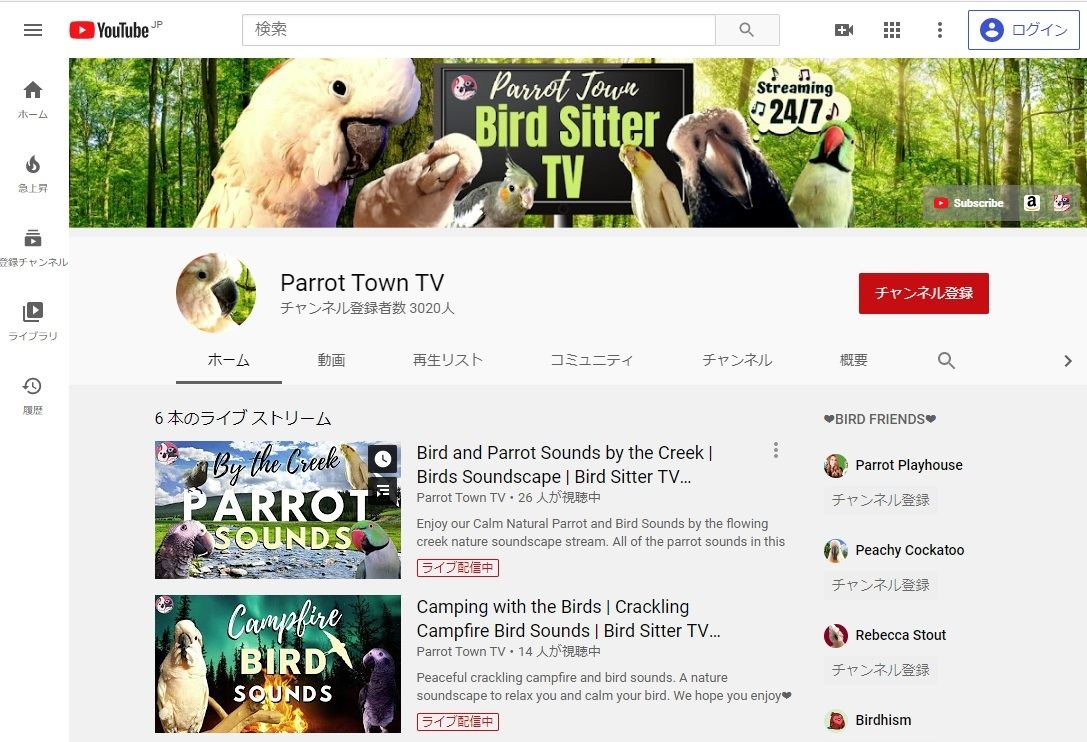This screenshot has width=1087, height=742.
Task: Subscribe to Rebecca Stout with チャンネル登録
Action: pos(880,670)
